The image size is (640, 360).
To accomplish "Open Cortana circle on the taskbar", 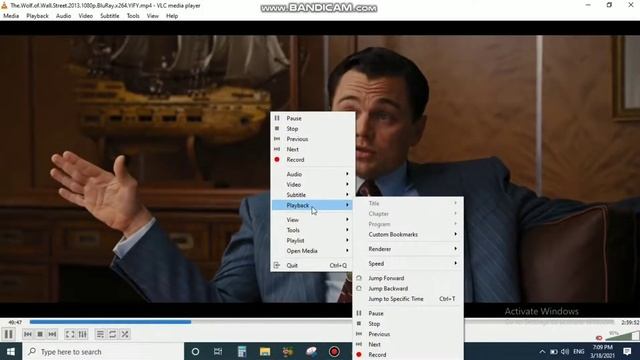I will pyautogui.click(x=196, y=351).
